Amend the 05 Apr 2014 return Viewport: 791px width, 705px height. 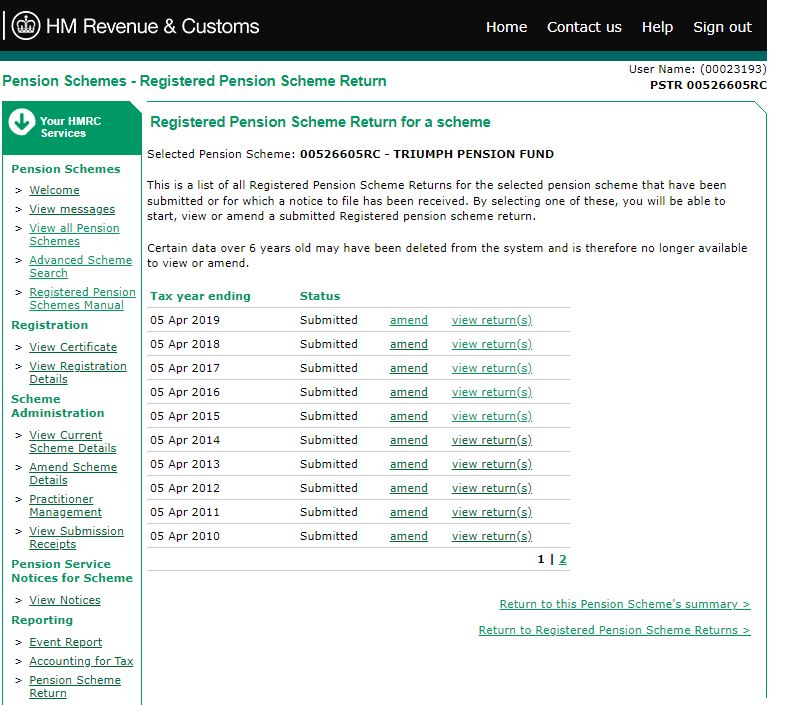point(409,440)
